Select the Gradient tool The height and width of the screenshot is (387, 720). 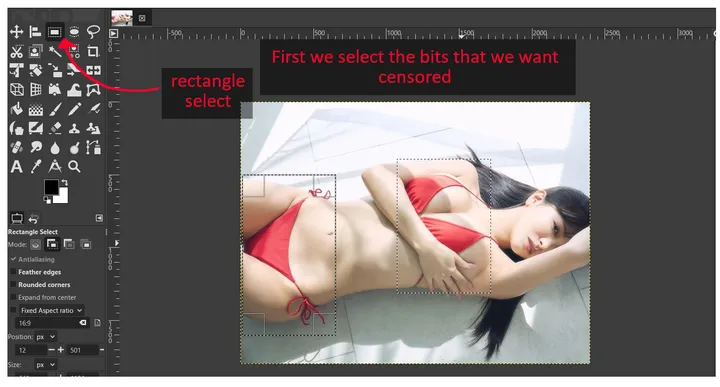click(35, 109)
